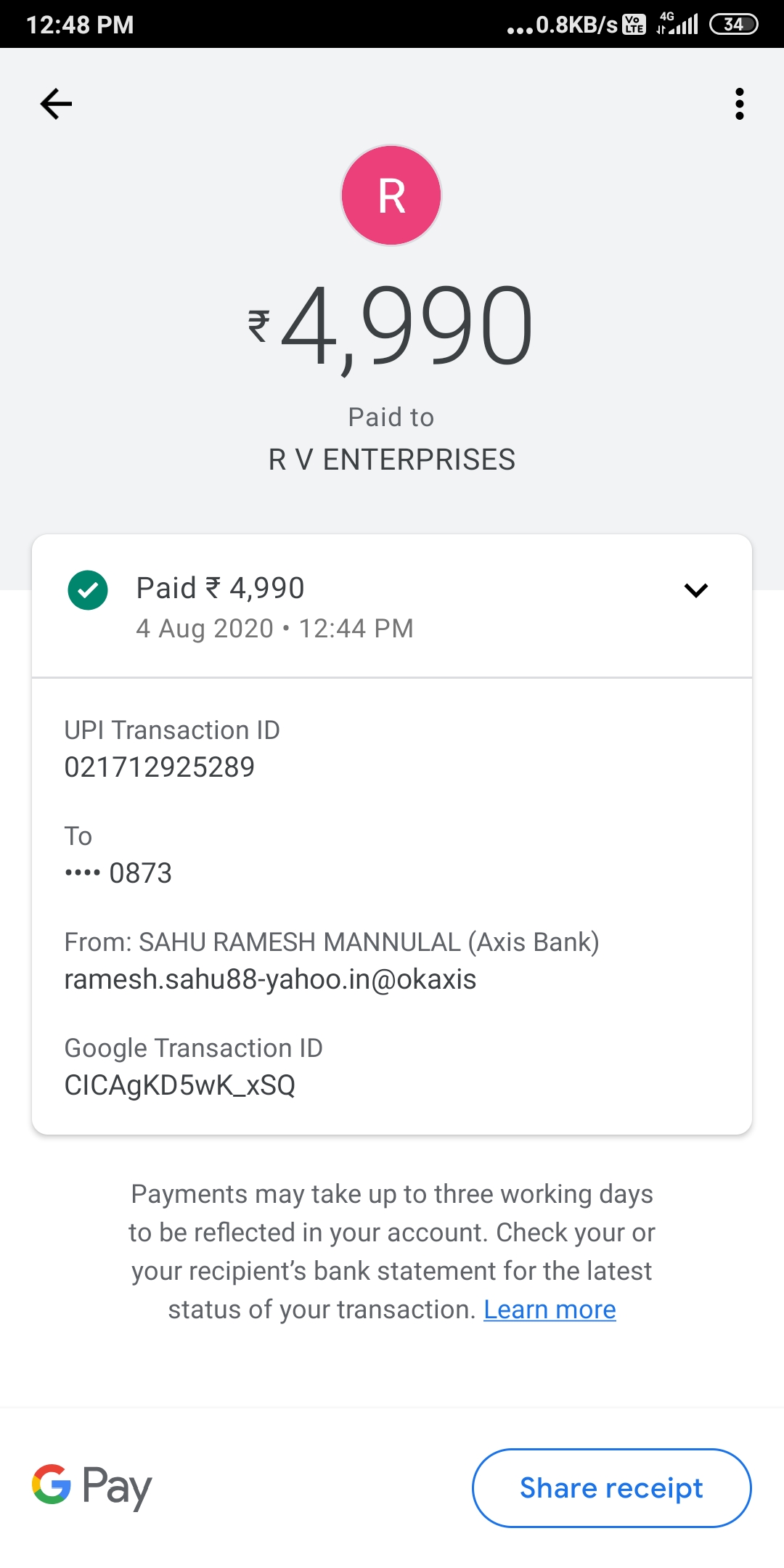
Task: Tap the ₹4,990 amount heading
Action: click(x=407, y=325)
